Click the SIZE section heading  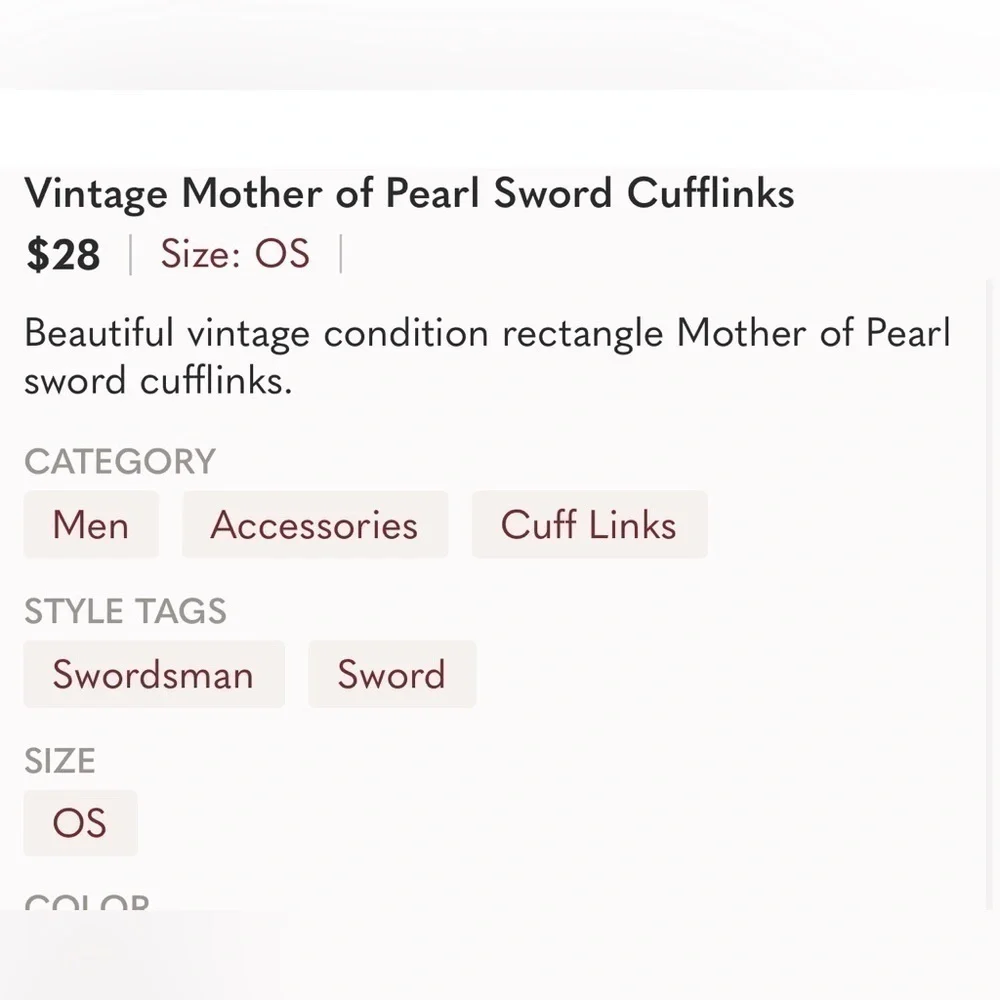click(60, 760)
